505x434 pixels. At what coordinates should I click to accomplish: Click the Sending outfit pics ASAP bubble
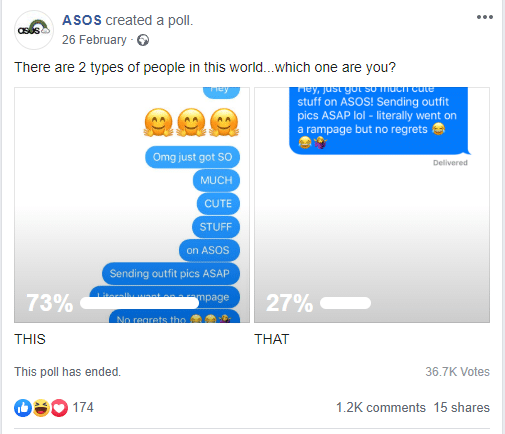[x=171, y=274]
